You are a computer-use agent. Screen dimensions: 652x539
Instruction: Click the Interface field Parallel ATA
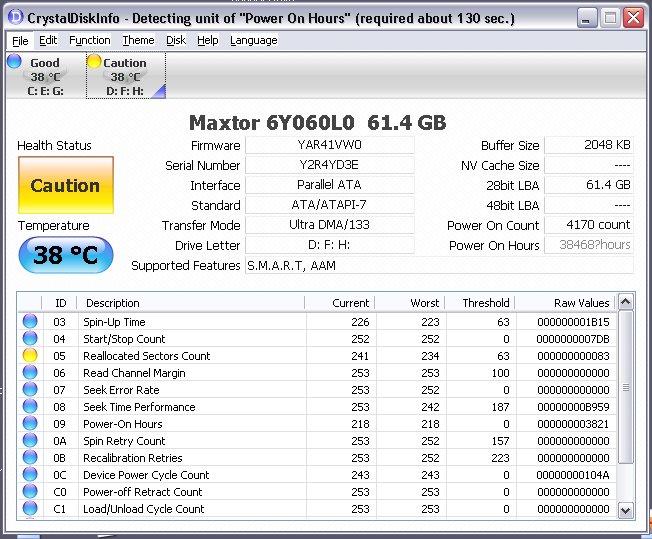pyautogui.click(x=329, y=185)
